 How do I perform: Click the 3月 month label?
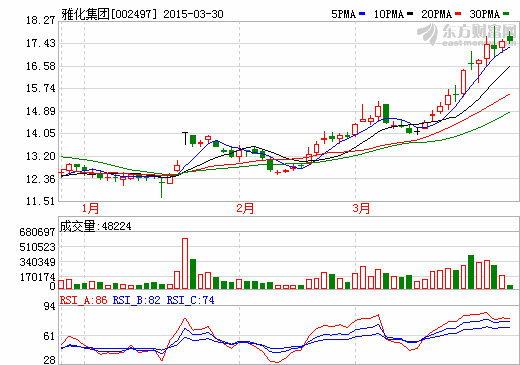point(361,209)
